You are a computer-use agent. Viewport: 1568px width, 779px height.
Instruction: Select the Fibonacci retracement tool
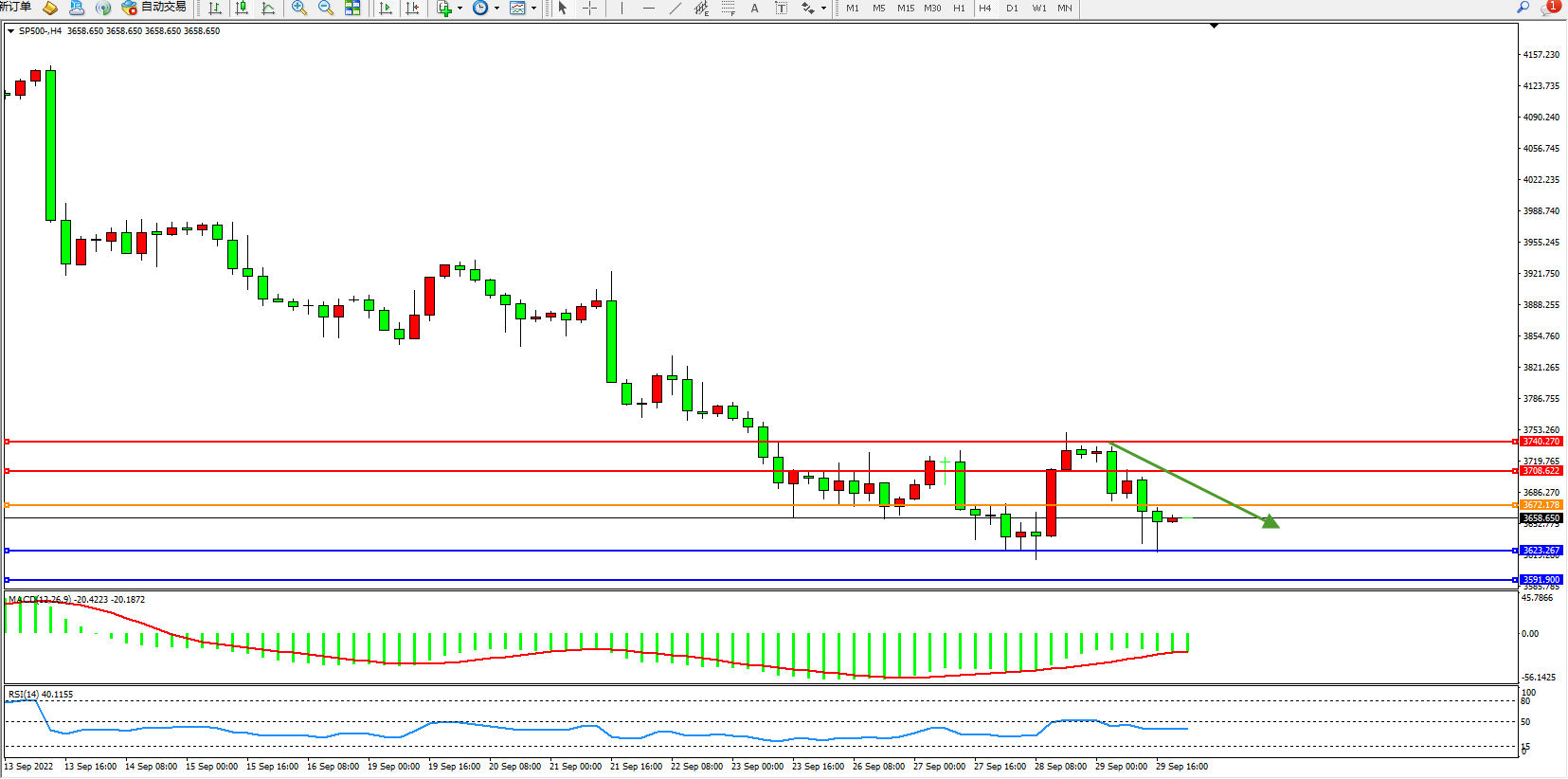tap(728, 9)
